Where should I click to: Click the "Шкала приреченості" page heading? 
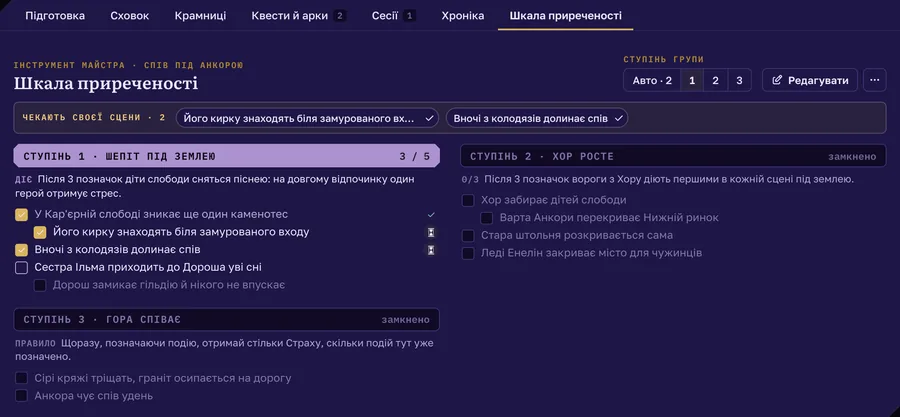pos(106,84)
